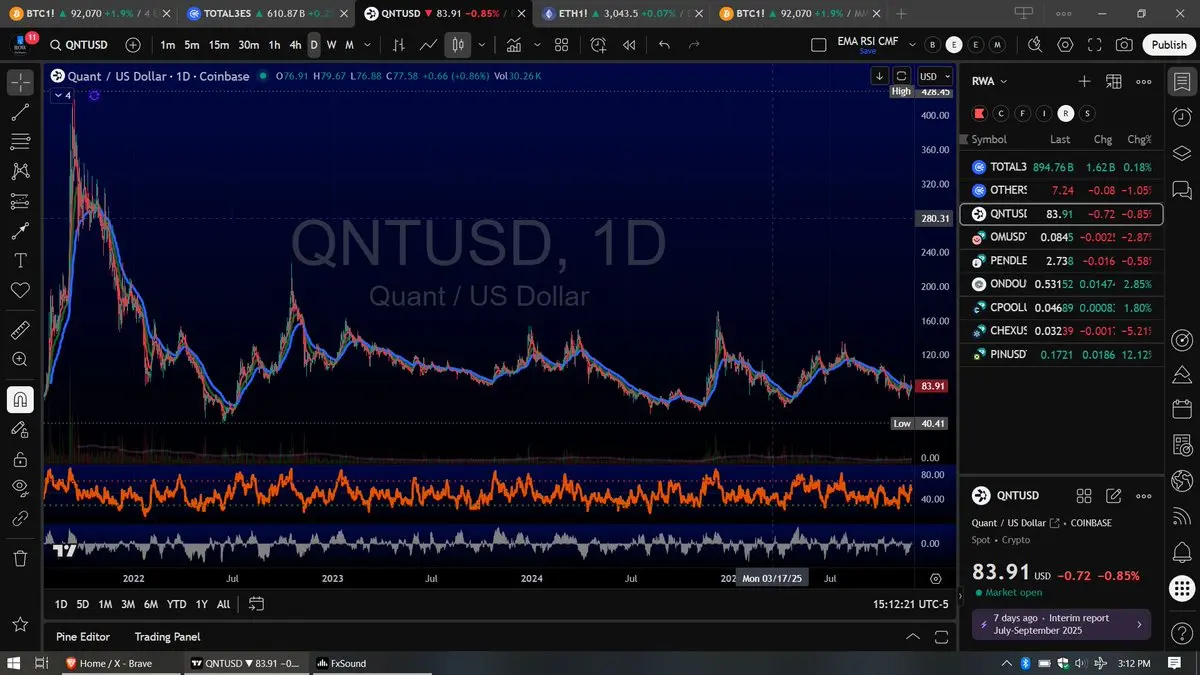Toggle hide all drawings eye icon

(20, 488)
